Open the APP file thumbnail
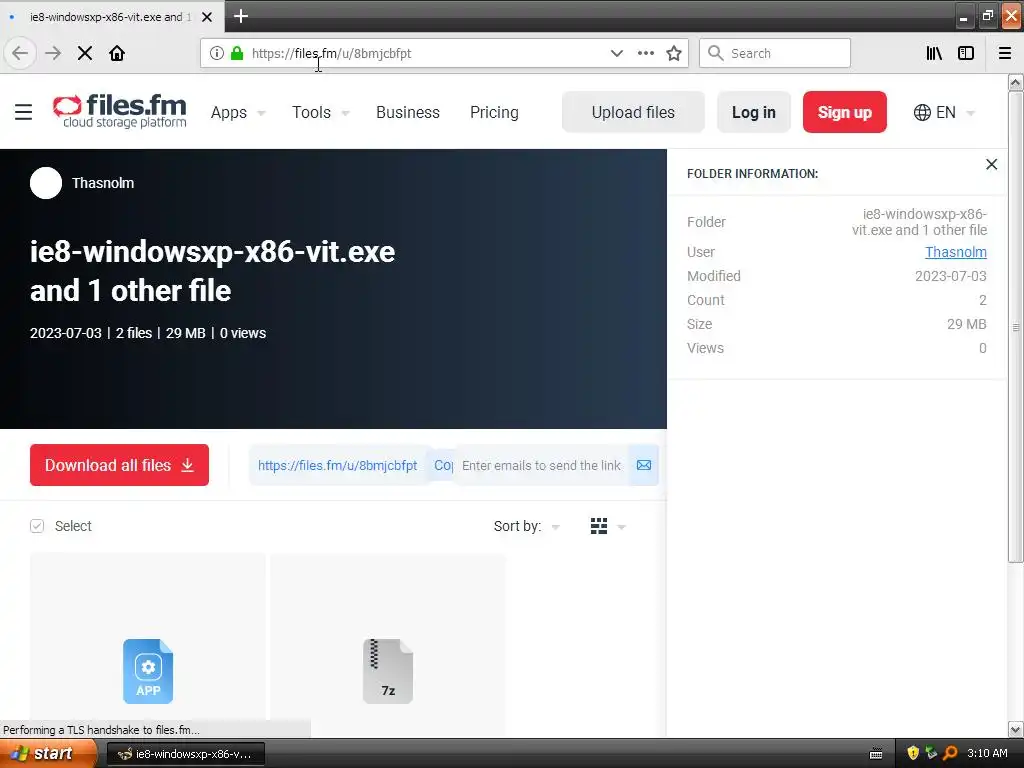The width and height of the screenshot is (1024, 768). (x=148, y=671)
